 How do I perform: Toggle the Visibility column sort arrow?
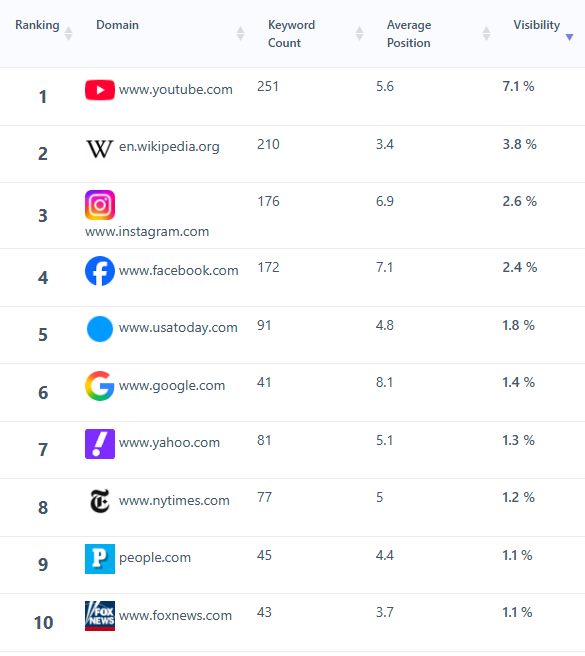tap(569, 37)
